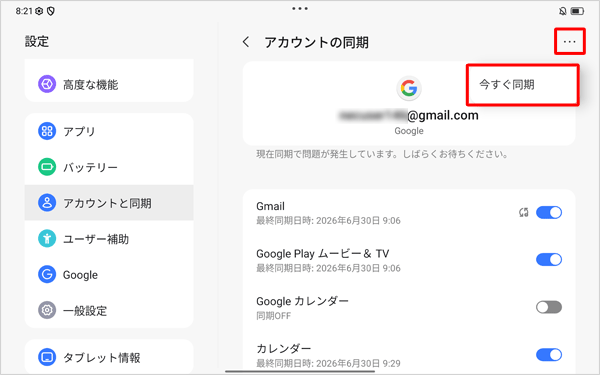Open 一般設定 settings
The height and width of the screenshot is (375, 600).
tap(109, 310)
